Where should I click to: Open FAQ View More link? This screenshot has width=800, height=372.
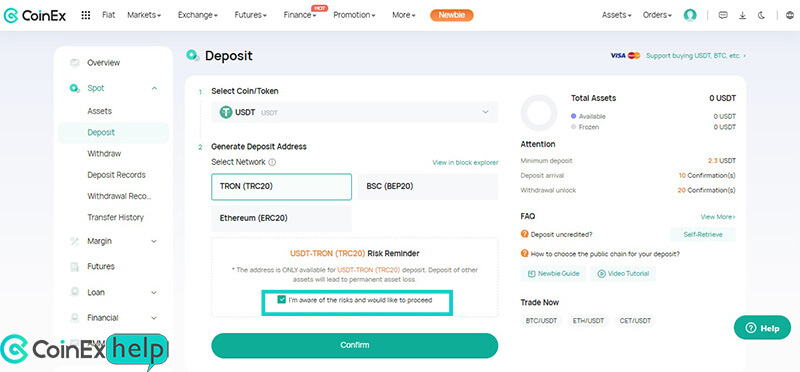click(718, 217)
